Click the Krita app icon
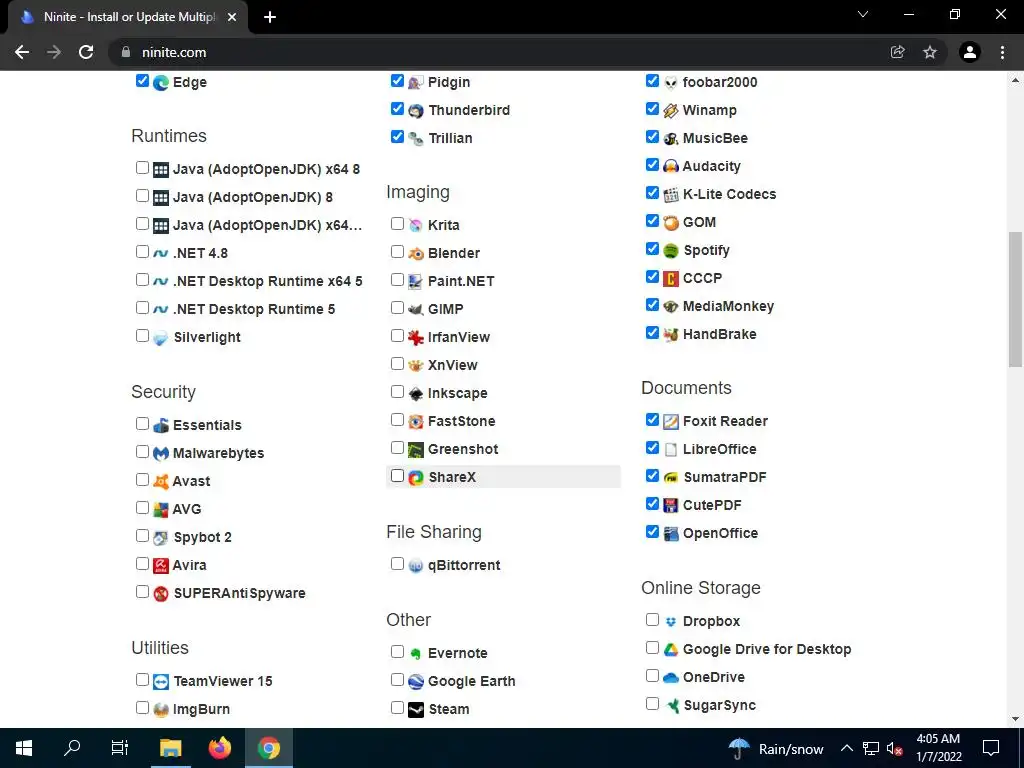Image resolution: width=1024 pixels, height=768 pixels. pyautogui.click(x=416, y=225)
